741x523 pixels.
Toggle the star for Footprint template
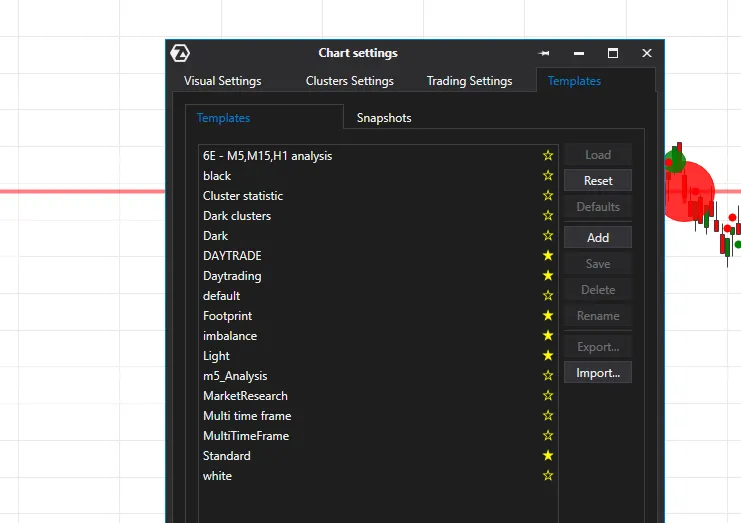[x=548, y=316]
